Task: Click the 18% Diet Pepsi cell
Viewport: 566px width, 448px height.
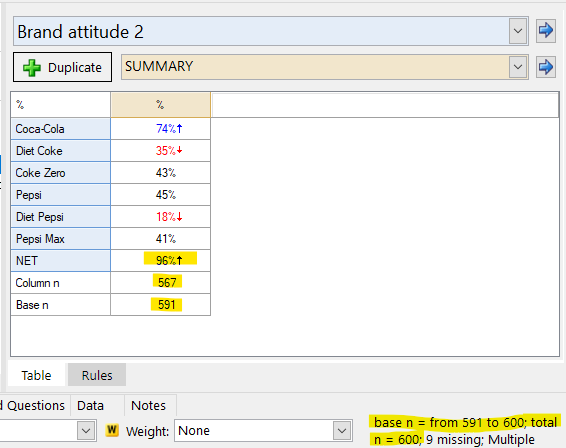Action: pos(161,217)
